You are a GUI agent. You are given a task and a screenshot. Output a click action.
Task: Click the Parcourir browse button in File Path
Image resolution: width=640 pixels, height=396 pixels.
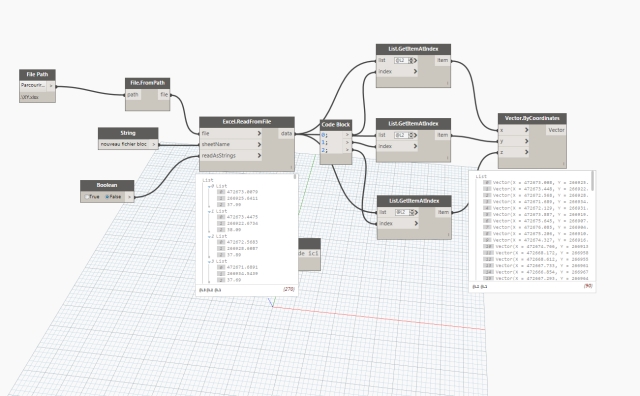(x=33, y=85)
